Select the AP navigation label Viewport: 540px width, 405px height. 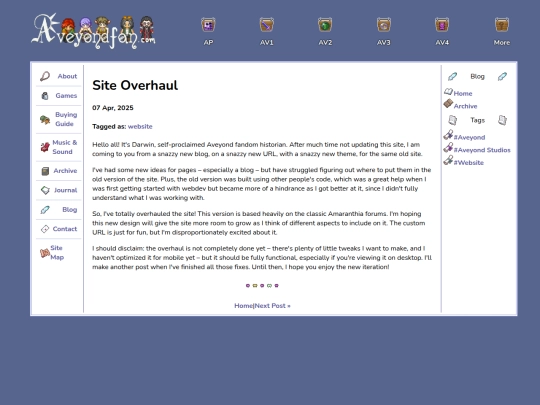(x=208, y=43)
